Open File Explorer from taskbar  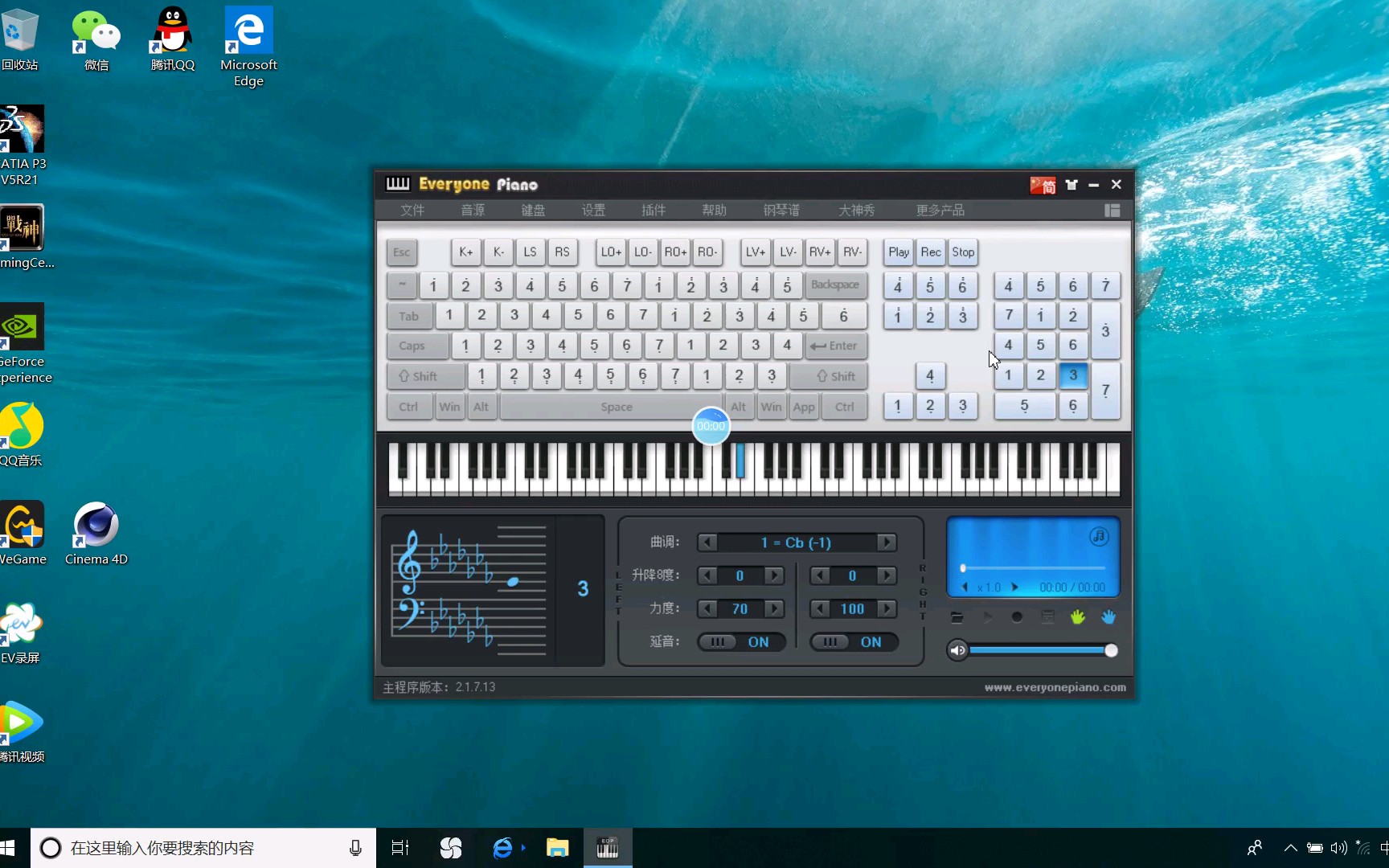(x=557, y=848)
